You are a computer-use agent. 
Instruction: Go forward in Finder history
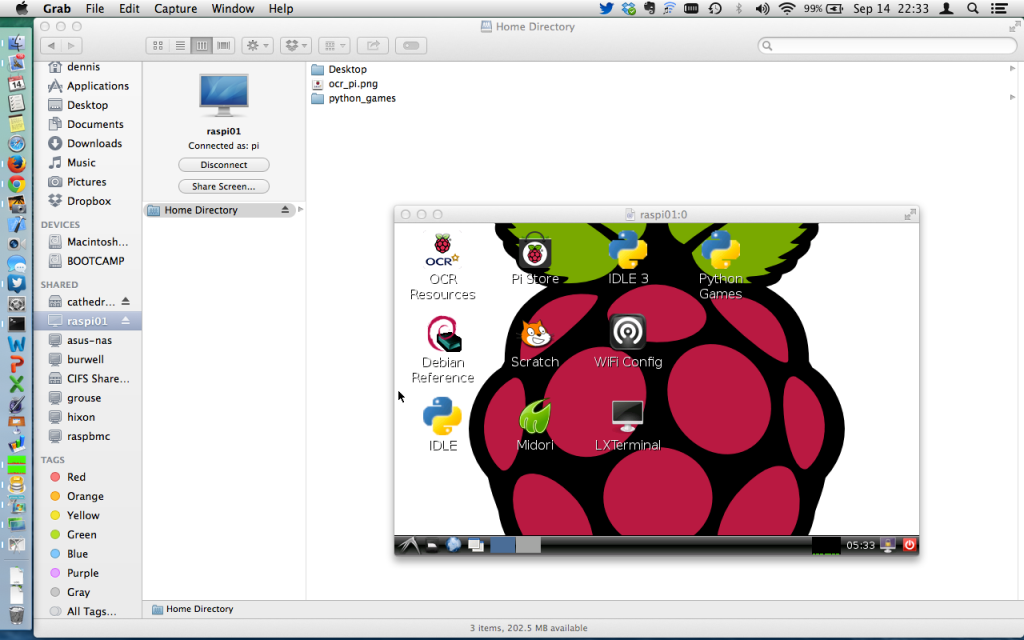72,46
